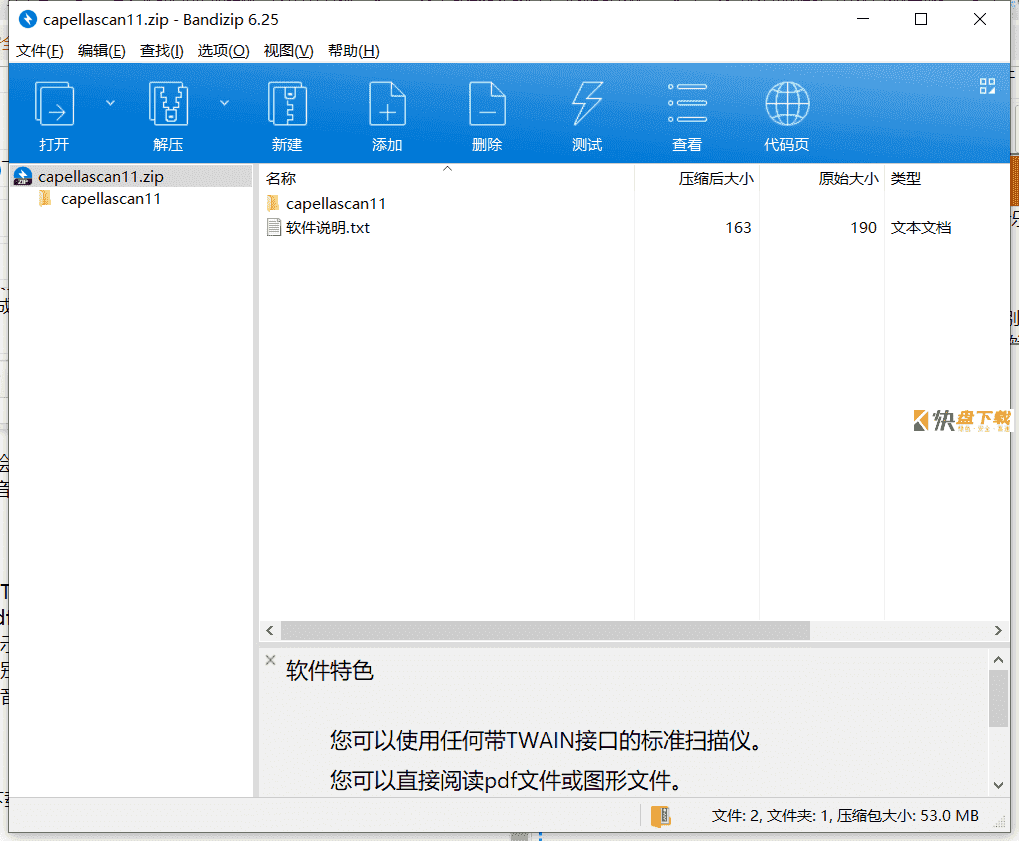Click the New archive (新建) icon
Screen dimensions: 1019x841
click(x=287, y=103)
